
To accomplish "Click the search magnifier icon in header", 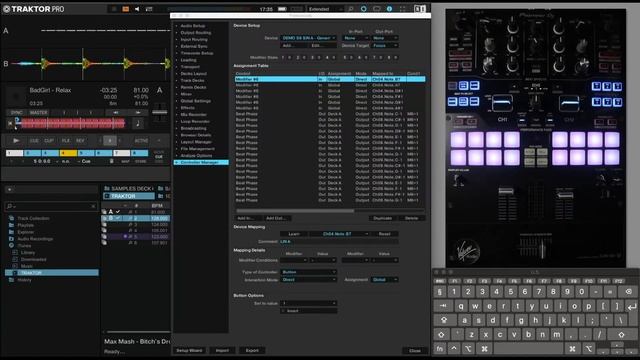I will click(351, 9).
